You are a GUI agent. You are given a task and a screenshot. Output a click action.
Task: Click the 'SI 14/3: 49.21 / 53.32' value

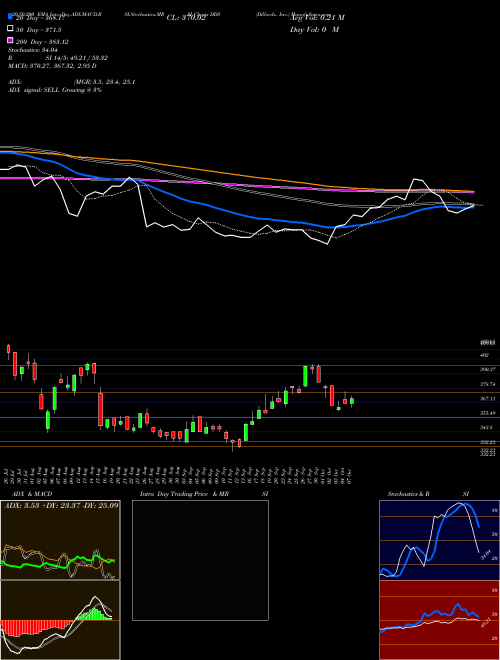click(77, 58)
